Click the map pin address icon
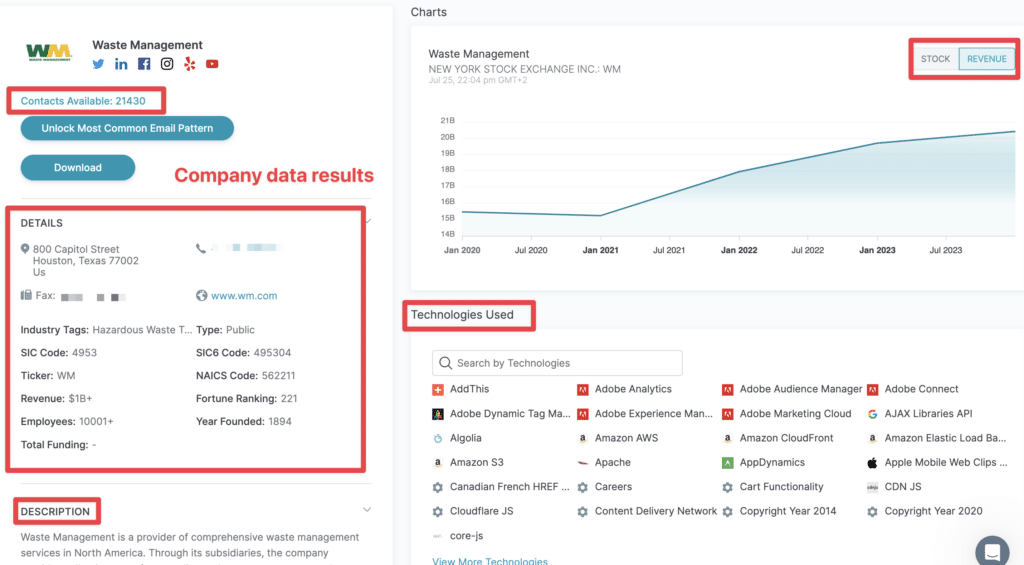Image resolution: width=1024 pixels, height=565 pixels. click(x=25, y=249)
